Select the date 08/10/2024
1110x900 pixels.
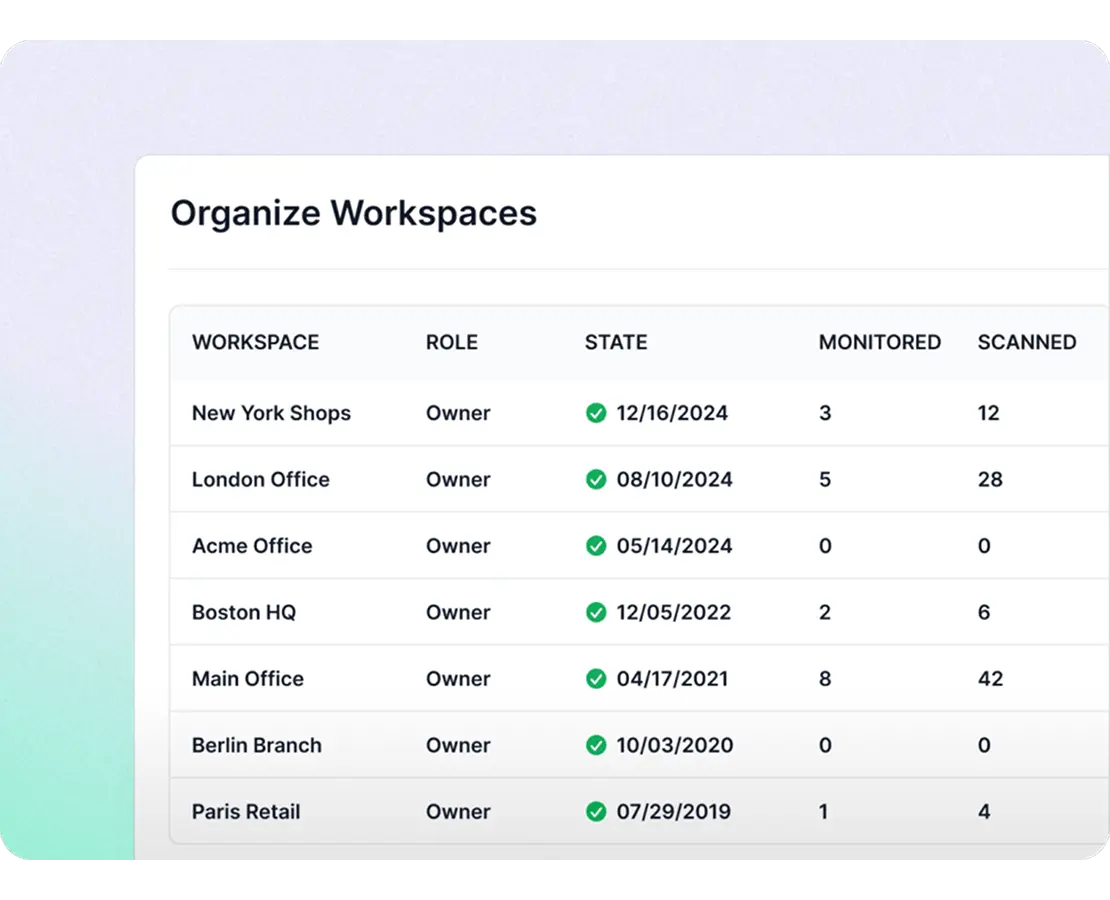675,479
